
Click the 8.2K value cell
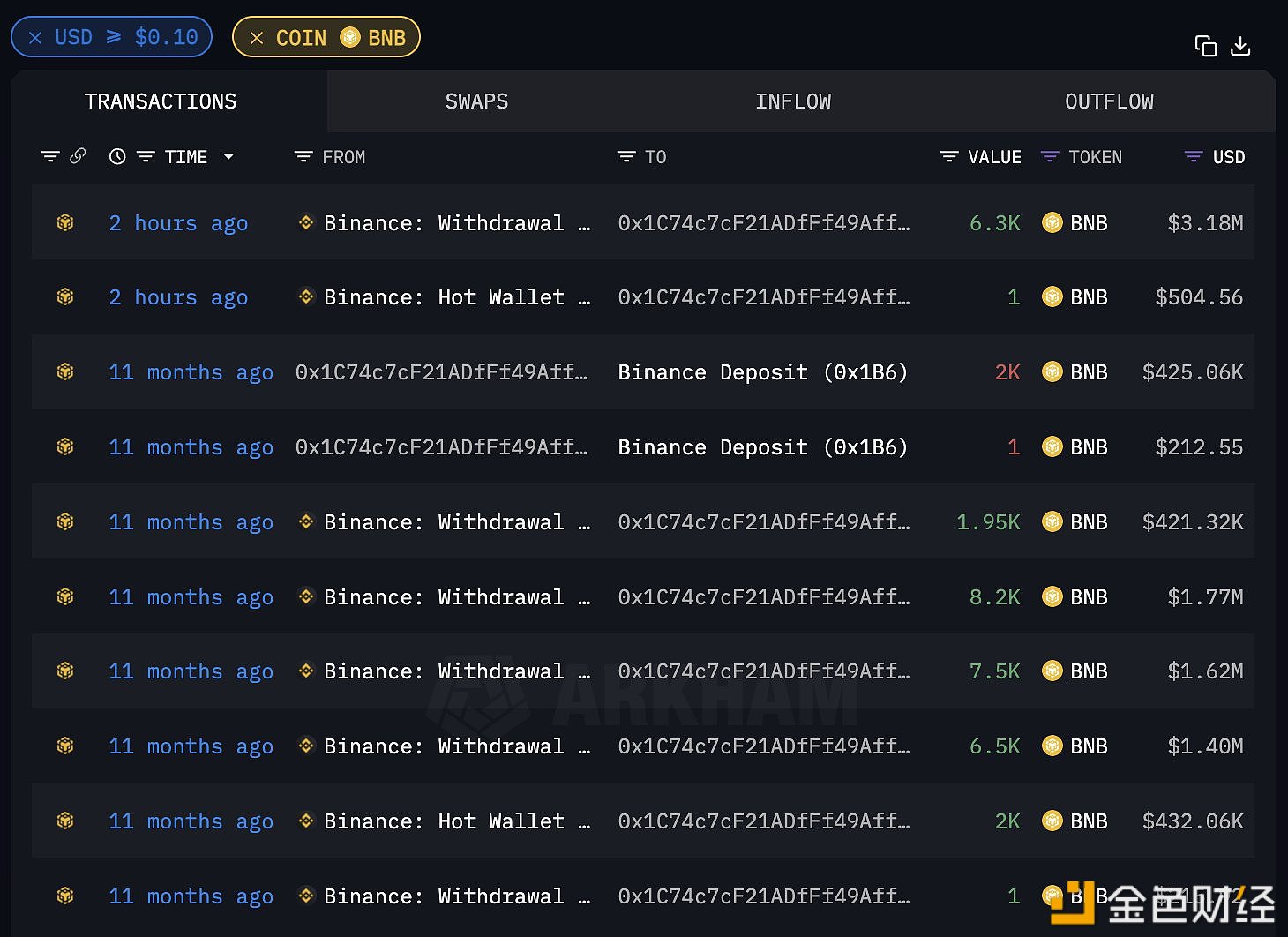click(994, 597)
